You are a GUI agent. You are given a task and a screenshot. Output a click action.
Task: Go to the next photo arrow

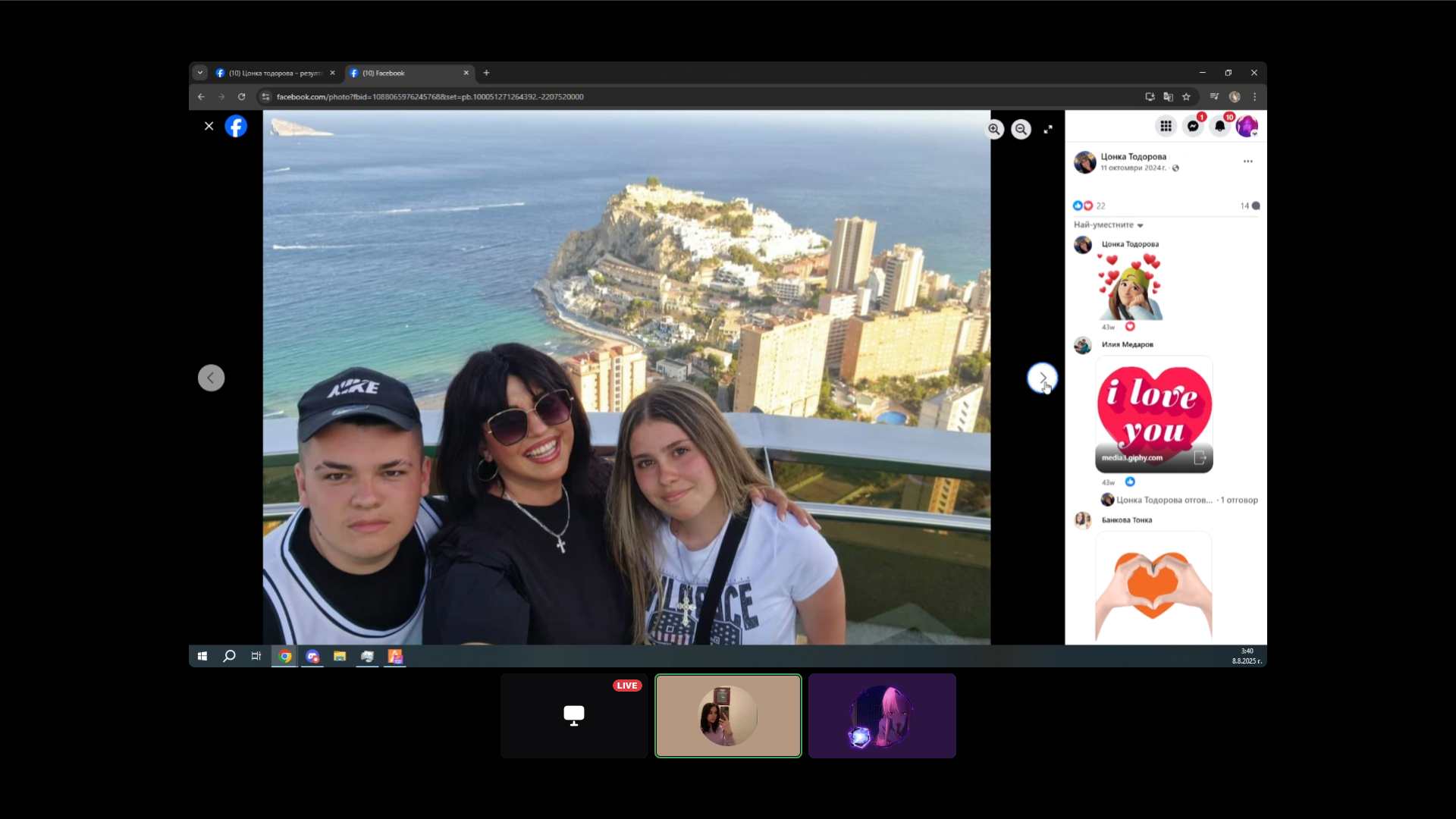pyautogui.click(x=1042, y=378)
